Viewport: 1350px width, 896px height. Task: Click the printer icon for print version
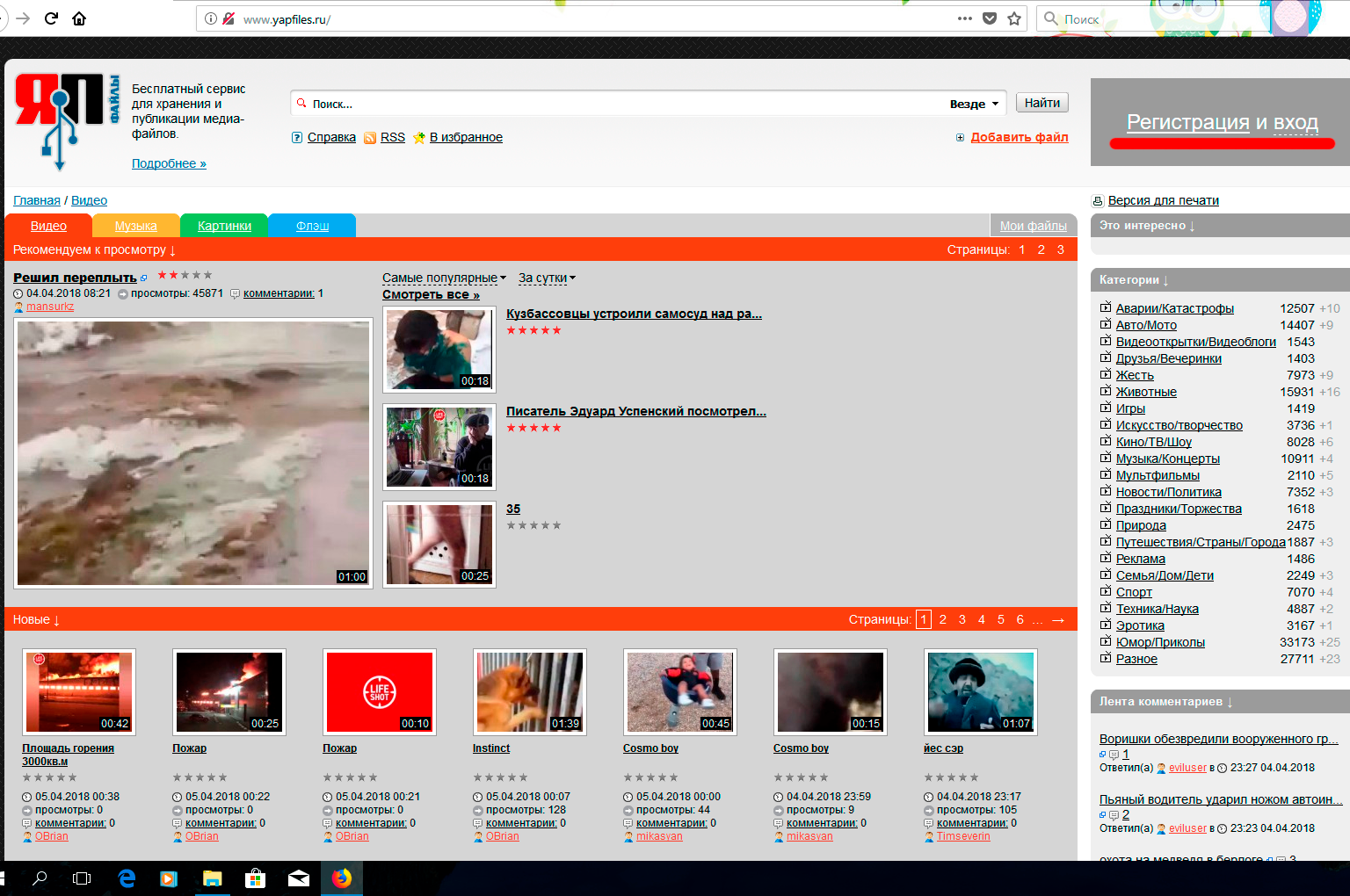[x=1097, y=201]
